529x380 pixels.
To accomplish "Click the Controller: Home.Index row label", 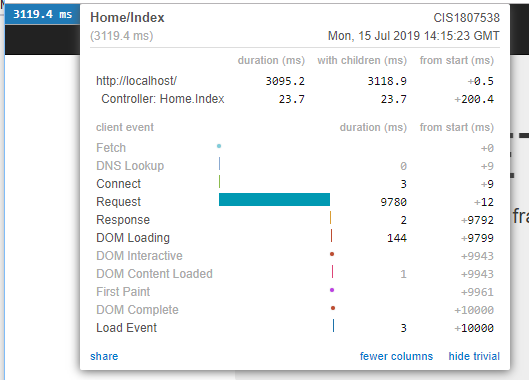I will coord(163,99).
